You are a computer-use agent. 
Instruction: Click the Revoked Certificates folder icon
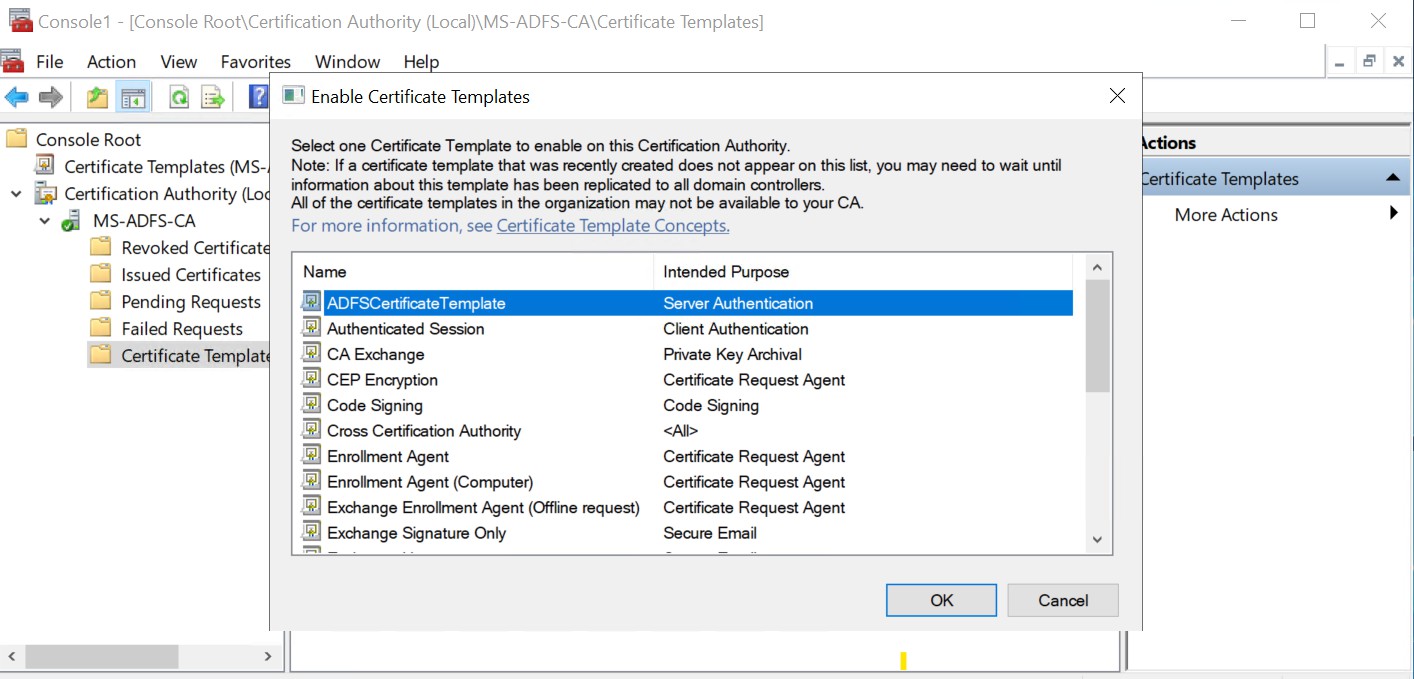[x=100, y=247]
